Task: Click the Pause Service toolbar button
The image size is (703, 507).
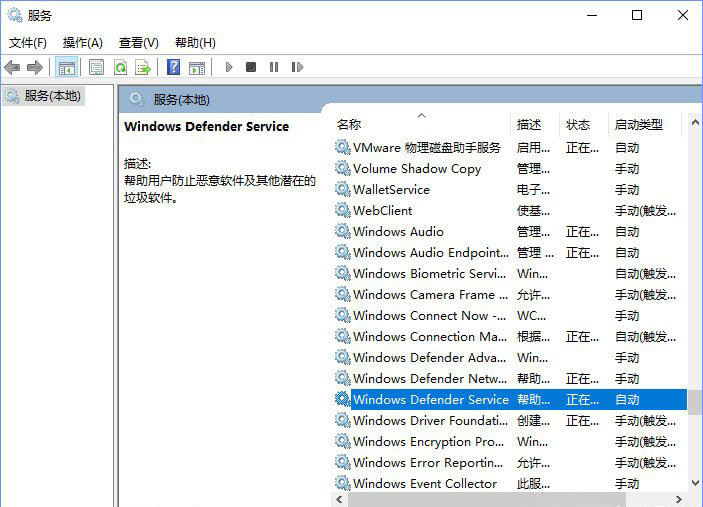Action: [x=273, y=67]
